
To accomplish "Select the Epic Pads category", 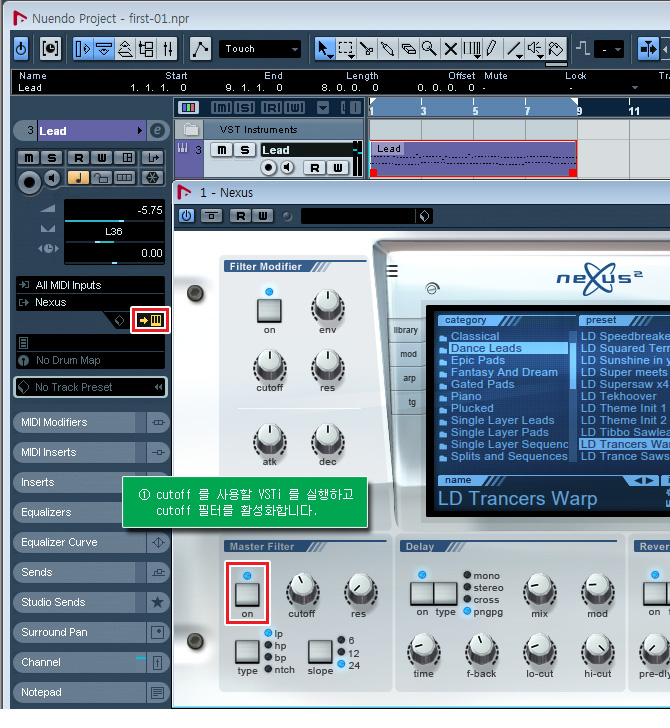I will 478,360.
